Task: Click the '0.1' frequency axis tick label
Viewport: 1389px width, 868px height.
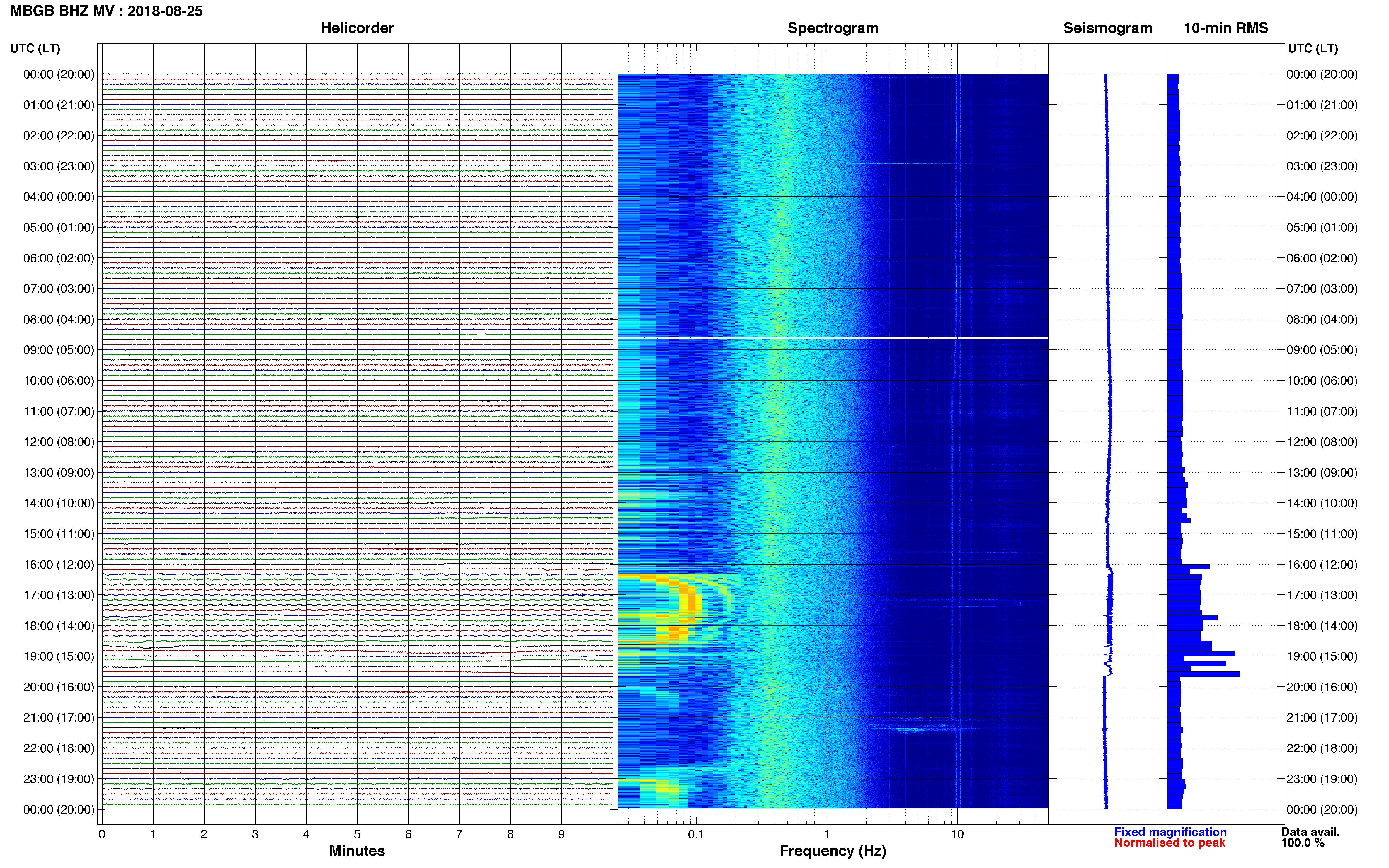Action: 696,834
